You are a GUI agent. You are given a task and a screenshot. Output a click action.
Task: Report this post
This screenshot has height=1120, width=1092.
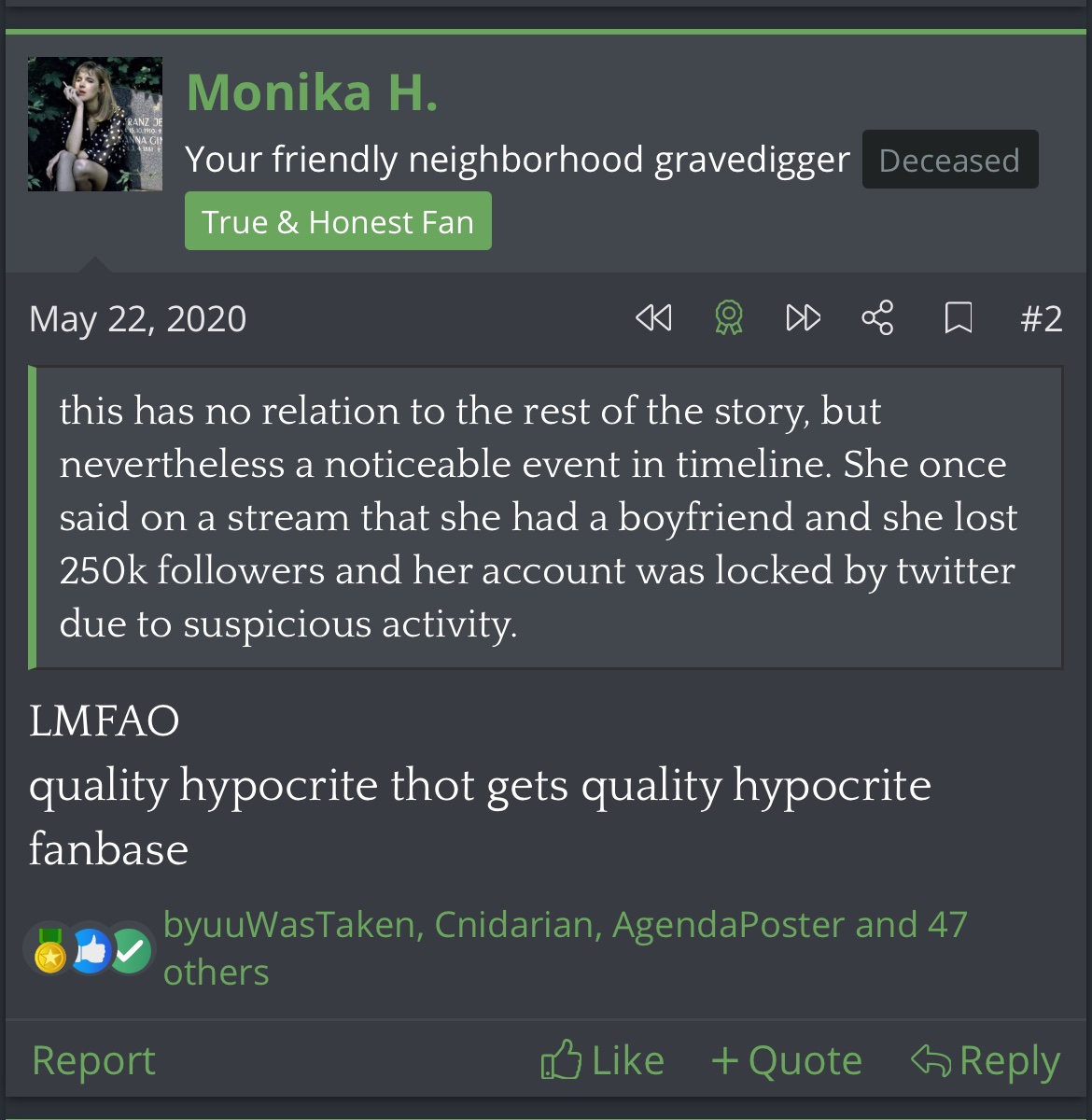point(93,1061)
